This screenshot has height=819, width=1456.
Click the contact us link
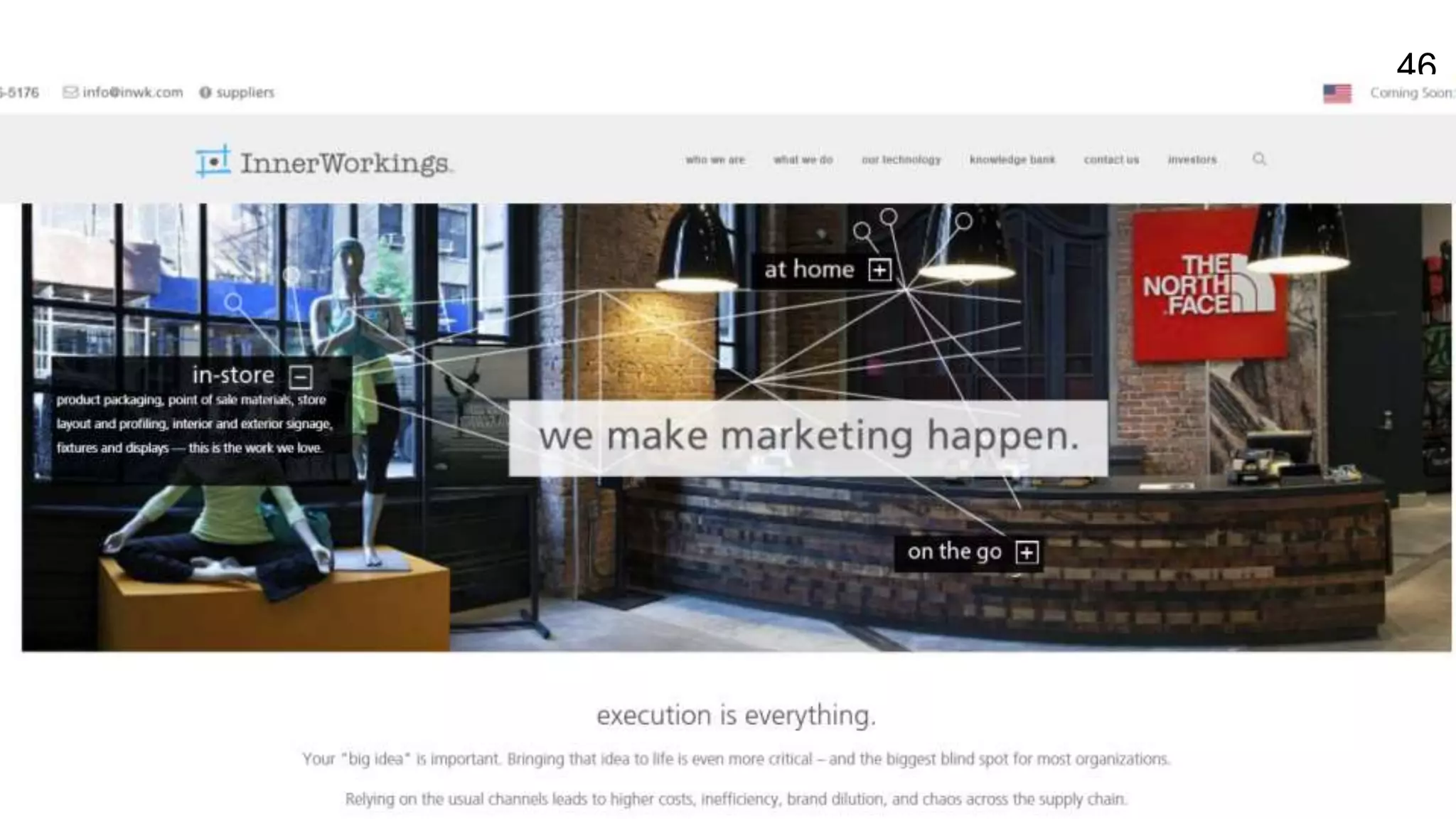1110,160
